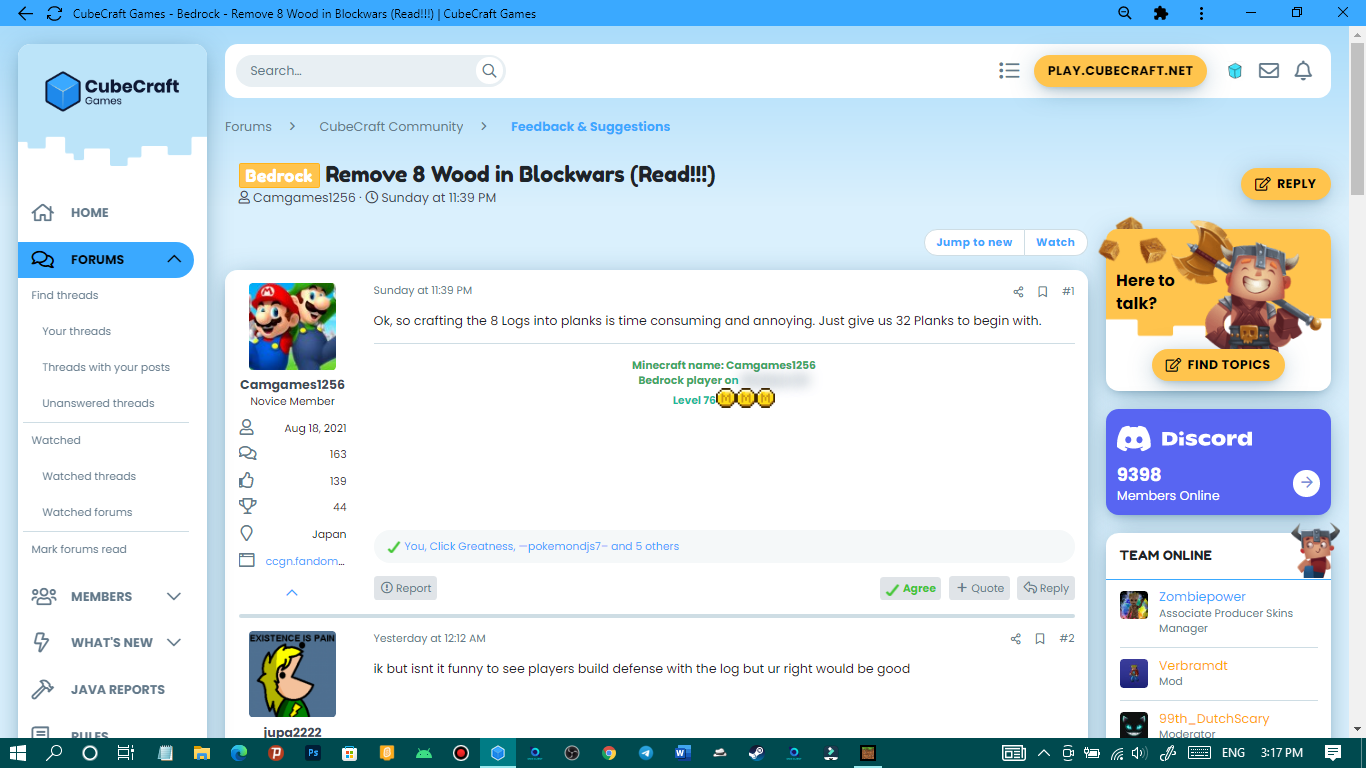Expand the Members section chevron
The height and width of the screenshot is (768, 1366).
pyautogui.click(x=174, y=596)
